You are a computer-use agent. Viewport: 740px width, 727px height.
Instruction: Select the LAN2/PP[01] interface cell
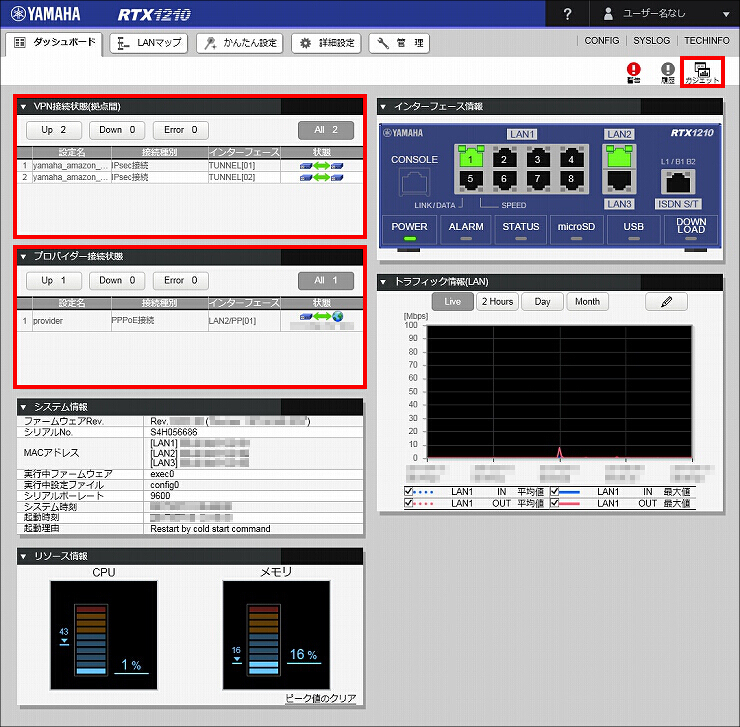click(x=244, y=321)
